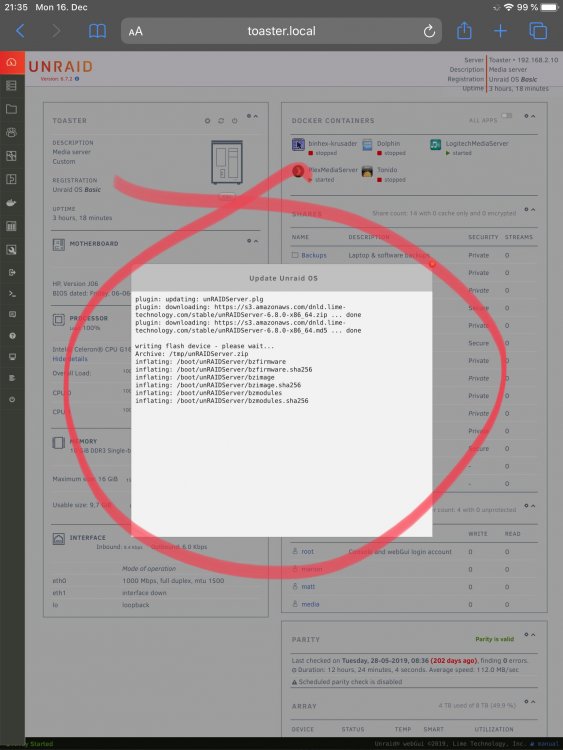Screen dimensions: 563x750
Task: Click LogitechMediaServer container icon
Action: 435,144
